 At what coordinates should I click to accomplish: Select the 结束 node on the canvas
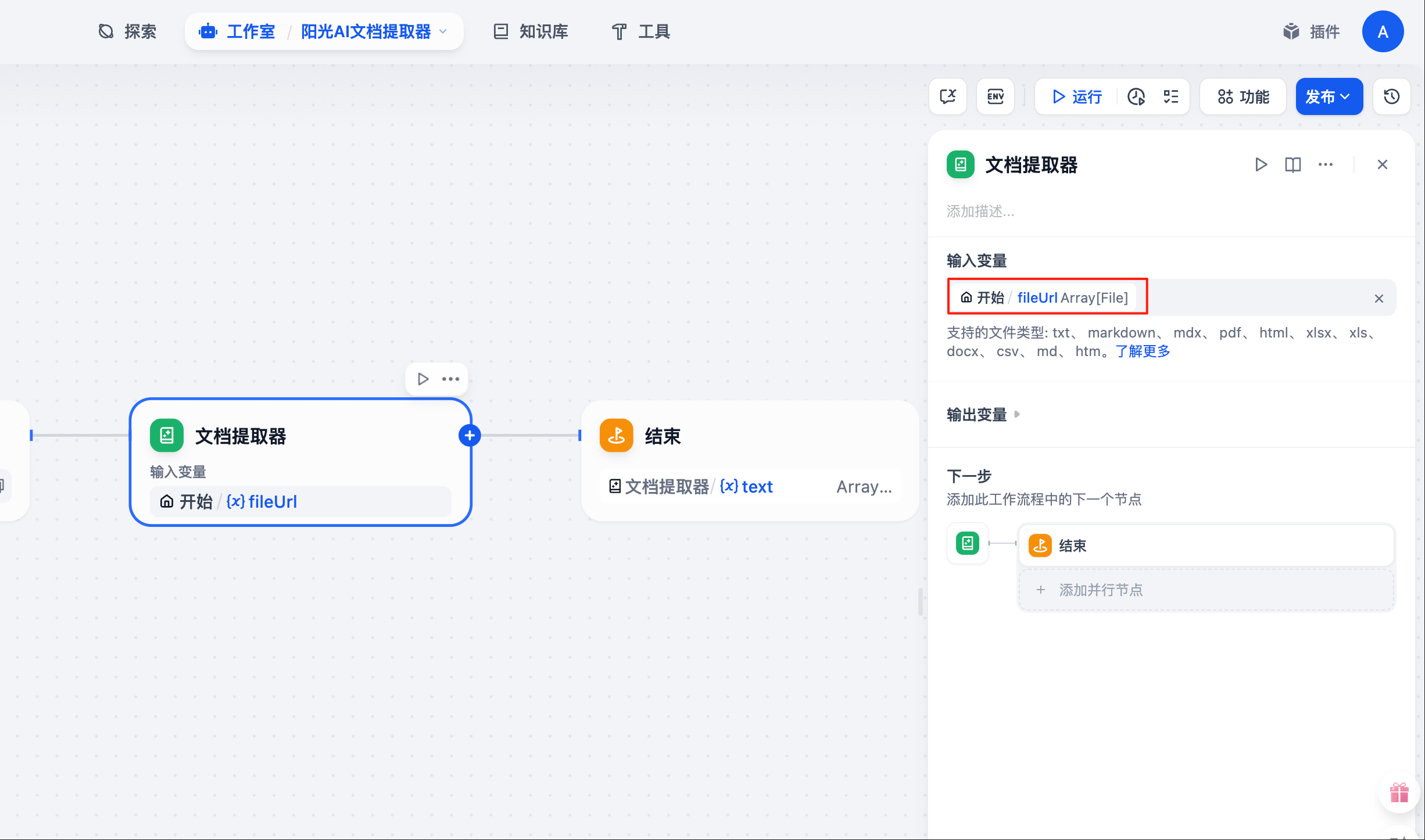click(750, 461)
